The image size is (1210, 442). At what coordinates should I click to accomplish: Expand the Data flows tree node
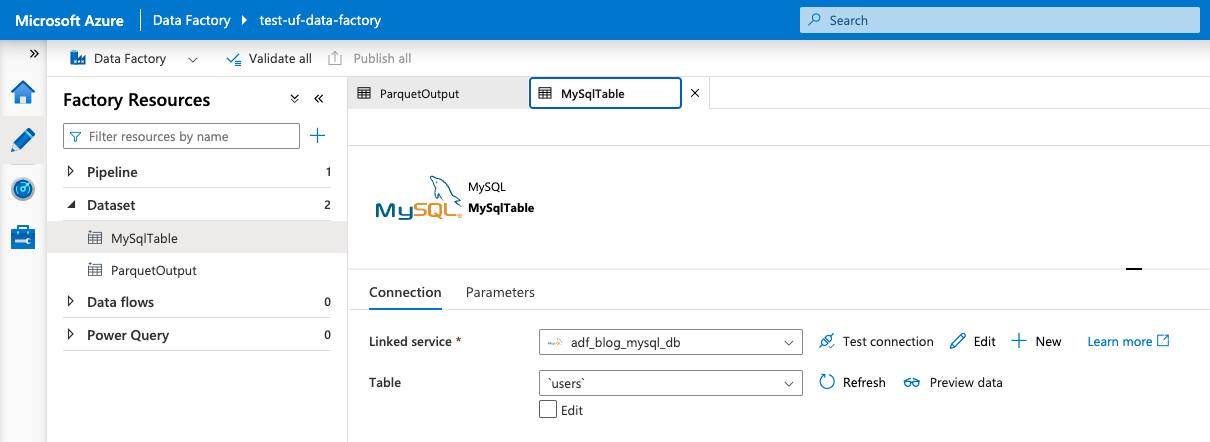pyautogui.click(x=70, y=302)
